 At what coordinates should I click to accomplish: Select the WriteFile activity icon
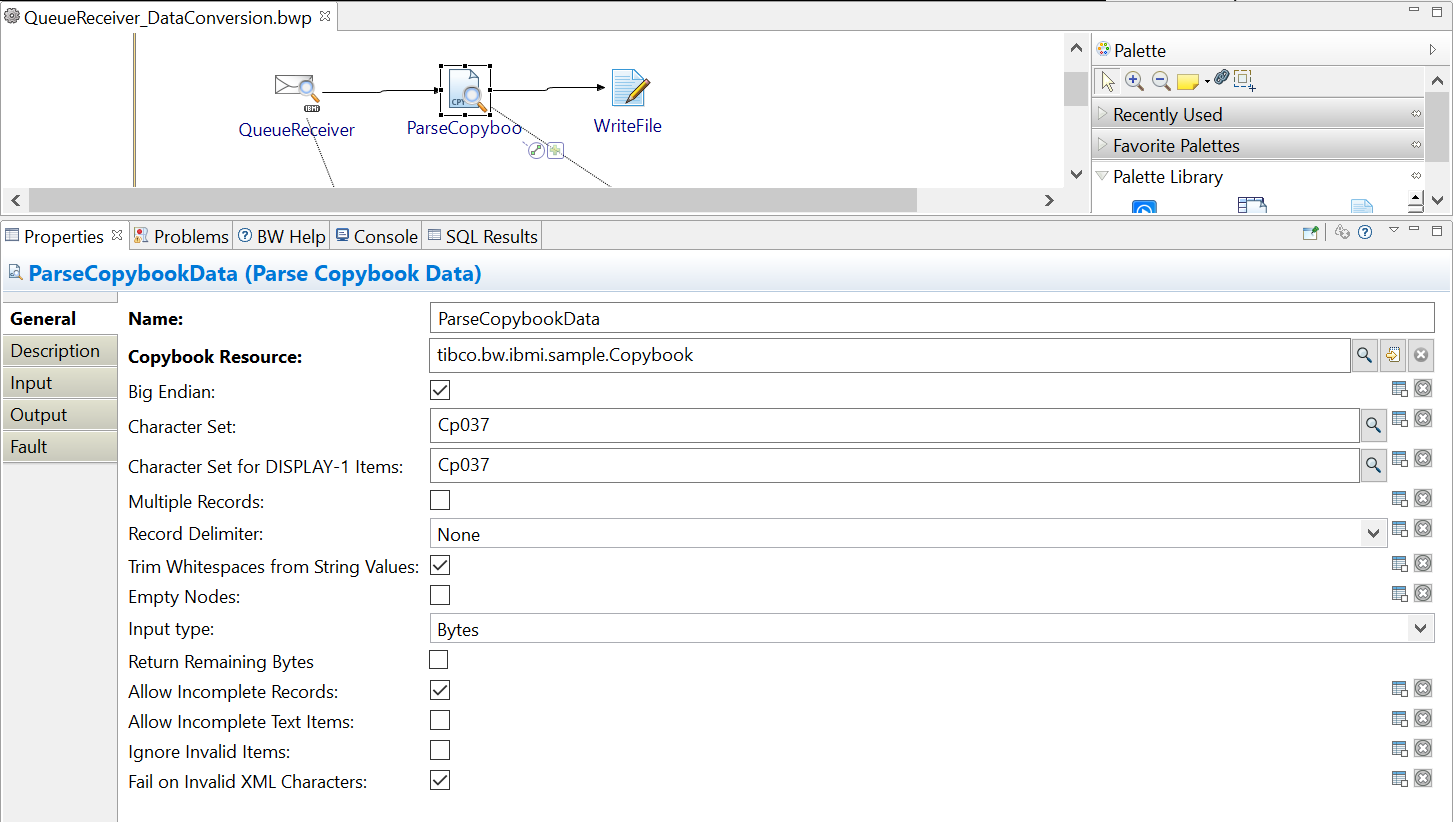coord(629,89)
